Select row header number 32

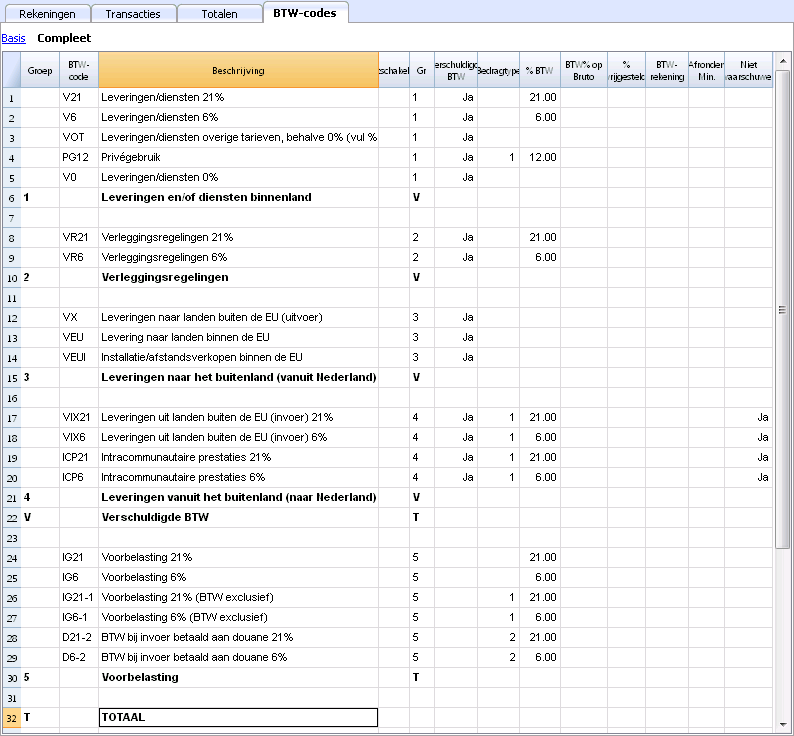(12, 717)
